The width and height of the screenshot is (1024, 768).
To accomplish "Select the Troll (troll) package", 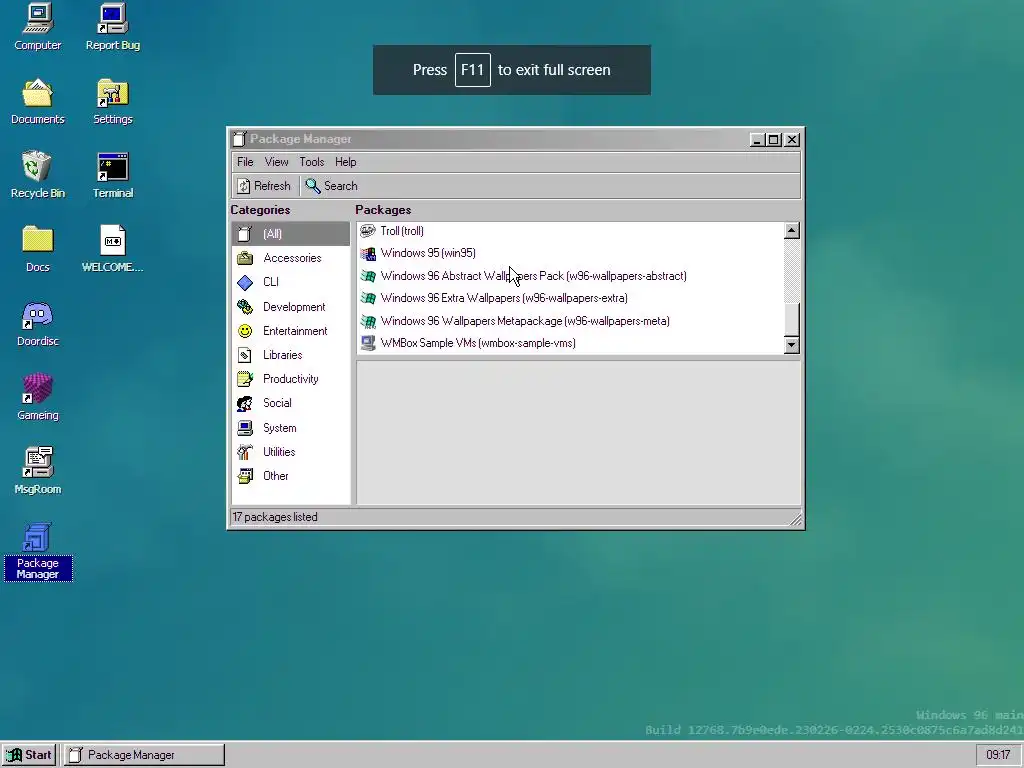I will click(x=402, y=231).
